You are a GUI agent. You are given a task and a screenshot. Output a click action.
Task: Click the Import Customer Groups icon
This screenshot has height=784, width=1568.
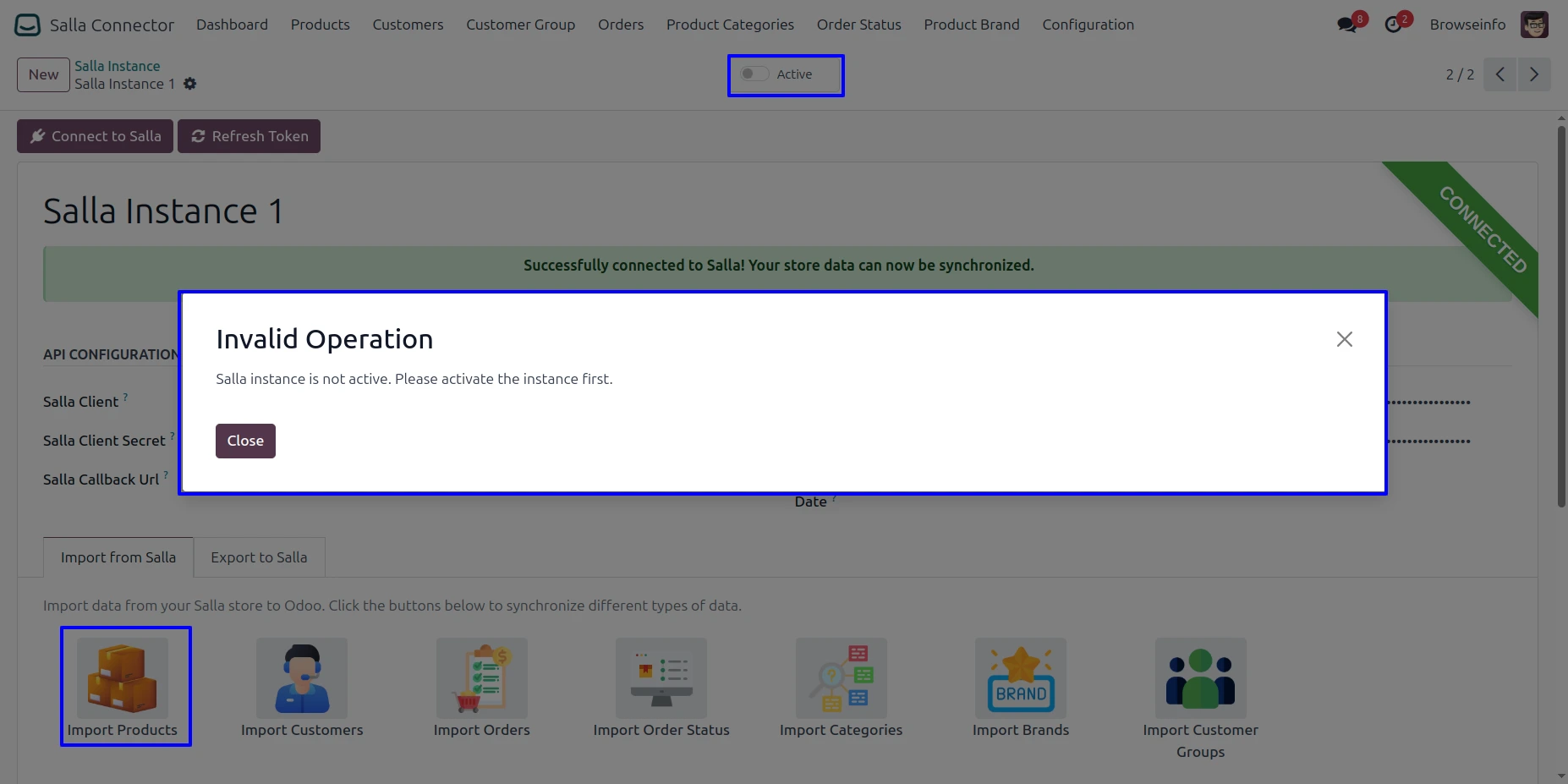(1200, 678)
